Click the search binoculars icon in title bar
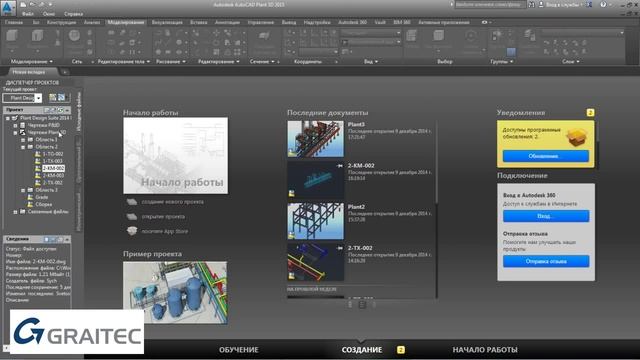The height and width of the screenshot is (360, 640). (x=531, y=4)
